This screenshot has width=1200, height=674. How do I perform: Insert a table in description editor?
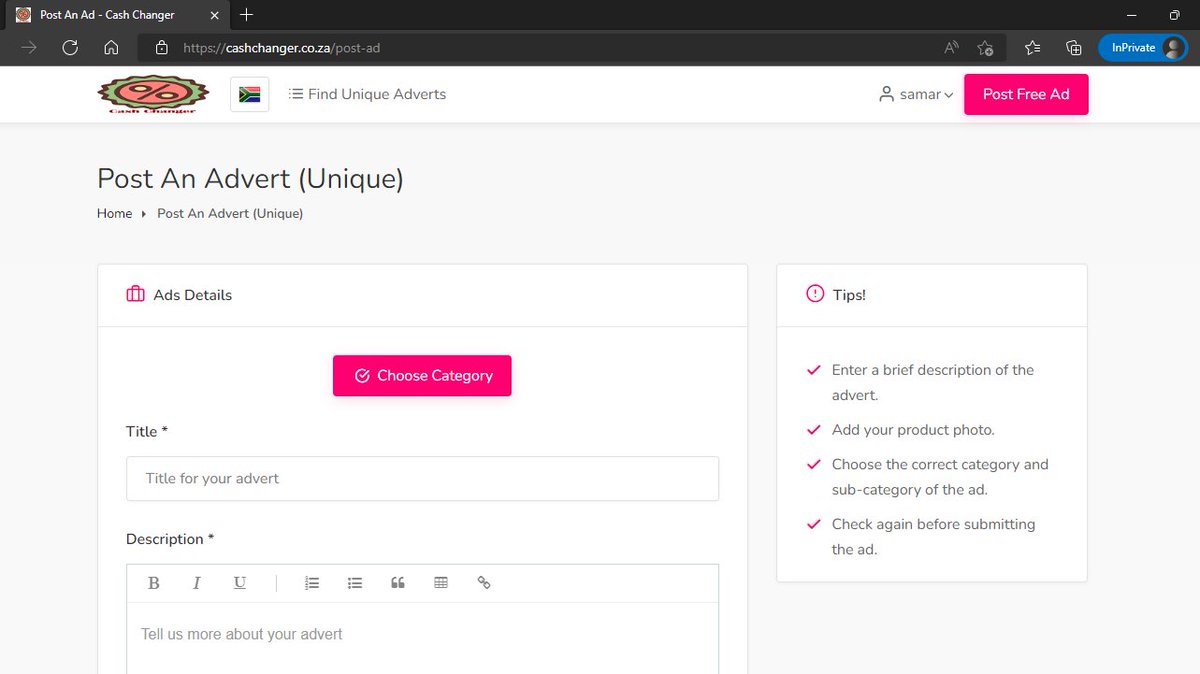coord(441,583)
